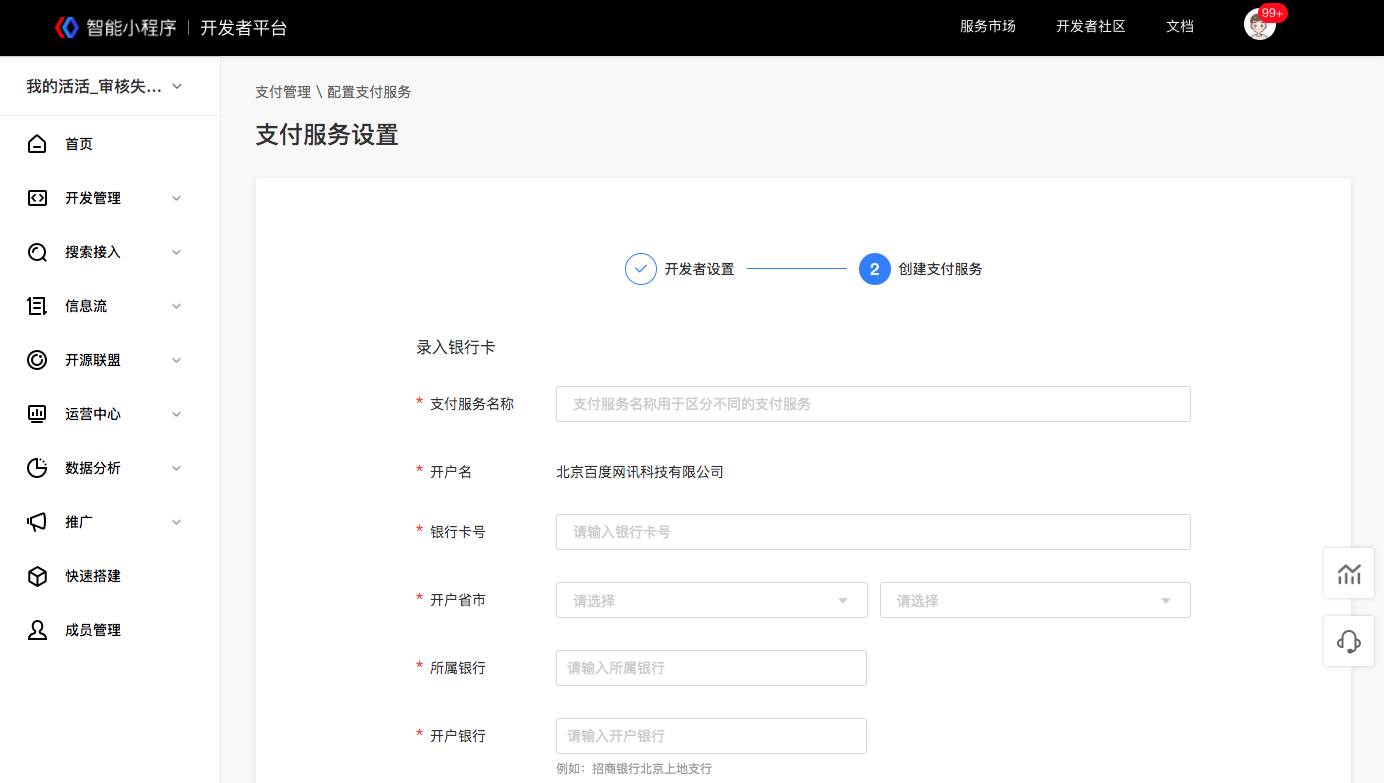The image size is (1384, 783).
Task: Open the province dropdown under 开户省市
Action: (x=712, y=600)
